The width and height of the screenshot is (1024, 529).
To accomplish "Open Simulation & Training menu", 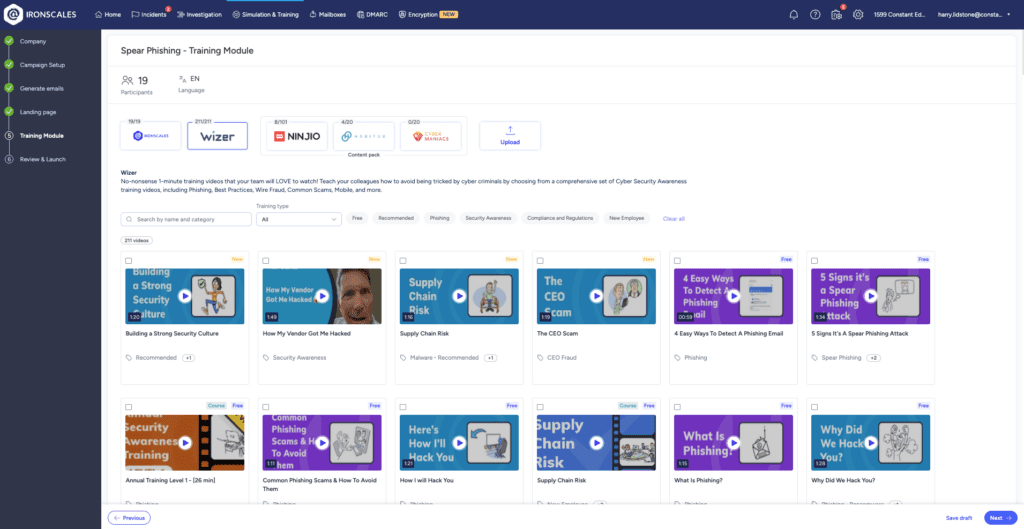I will [265, 14].
